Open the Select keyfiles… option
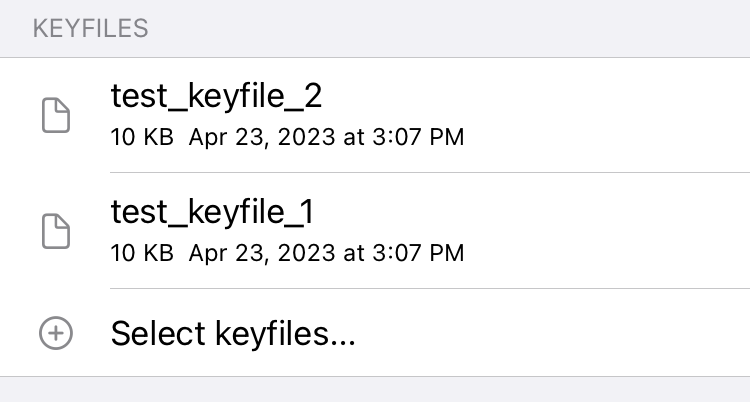This screenshot has height=402, width=750. (233, 333)
